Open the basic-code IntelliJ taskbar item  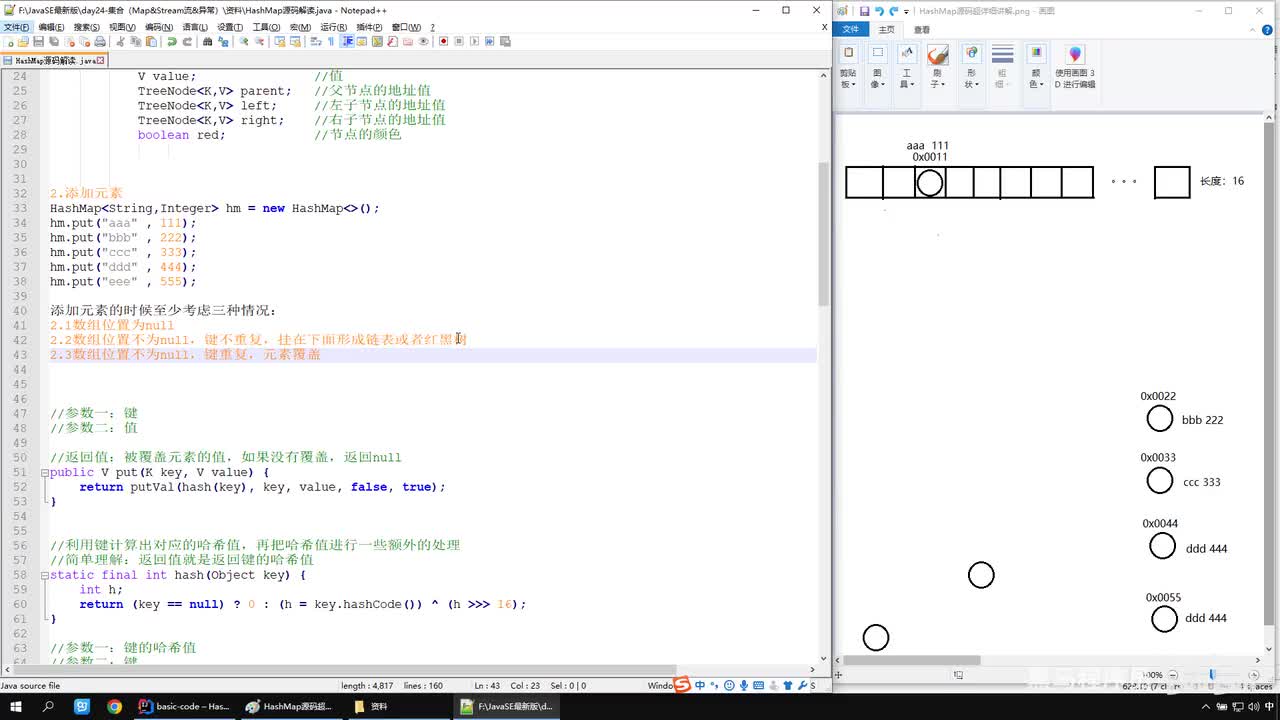(185, 706)
